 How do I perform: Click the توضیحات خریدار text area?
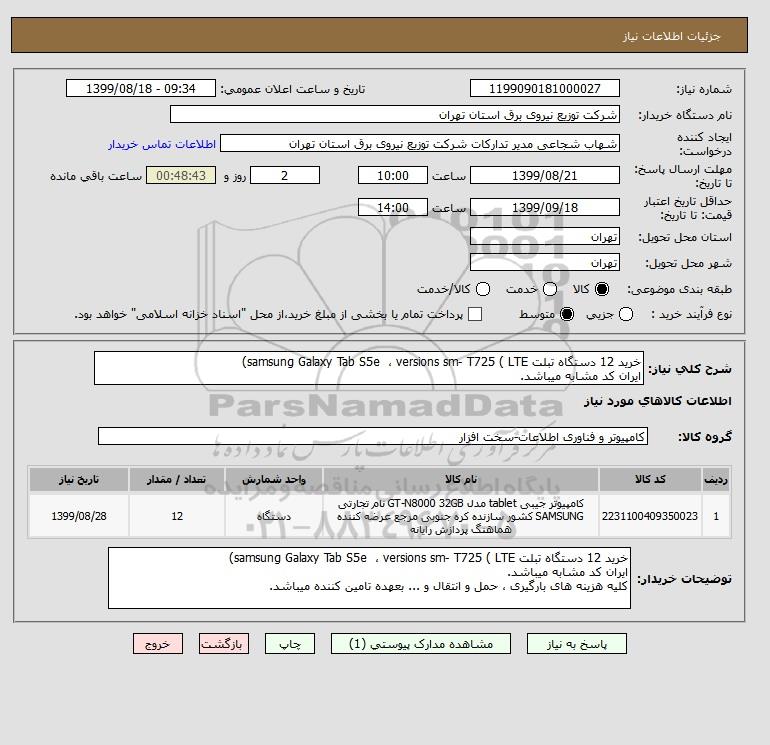[369, 578]
